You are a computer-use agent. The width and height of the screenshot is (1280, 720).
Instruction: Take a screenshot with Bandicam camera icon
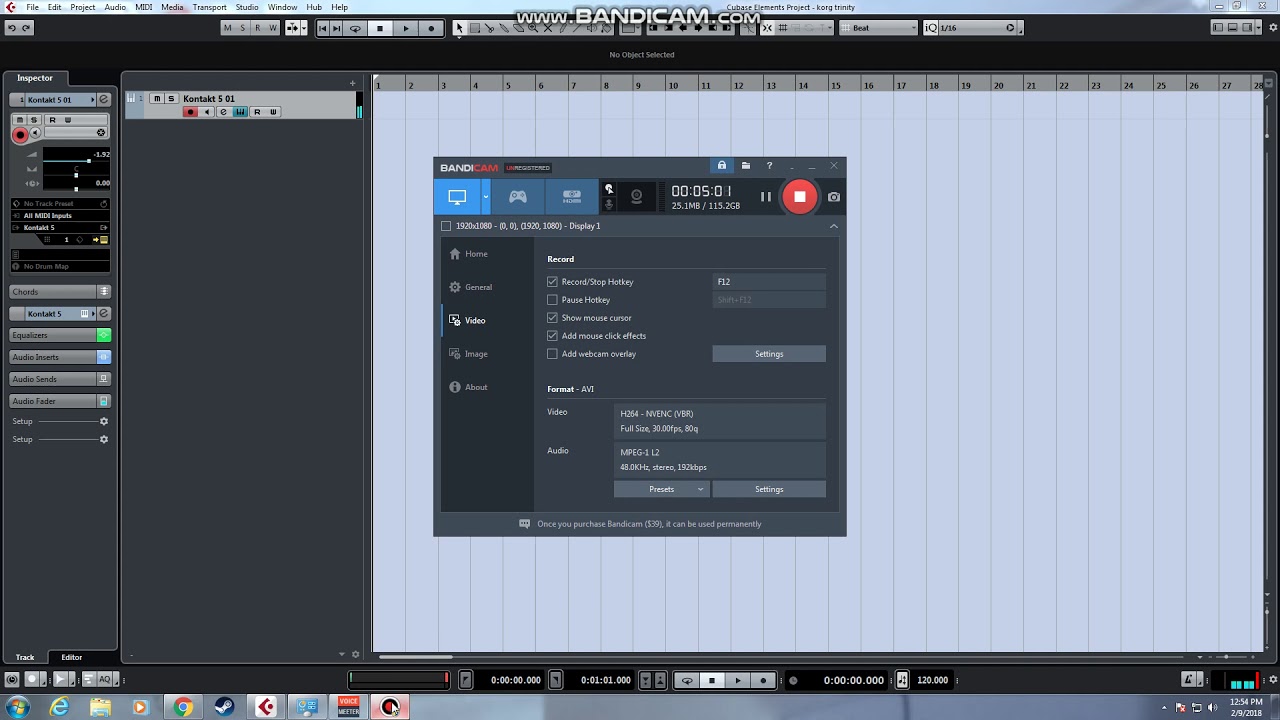[834, 197]
